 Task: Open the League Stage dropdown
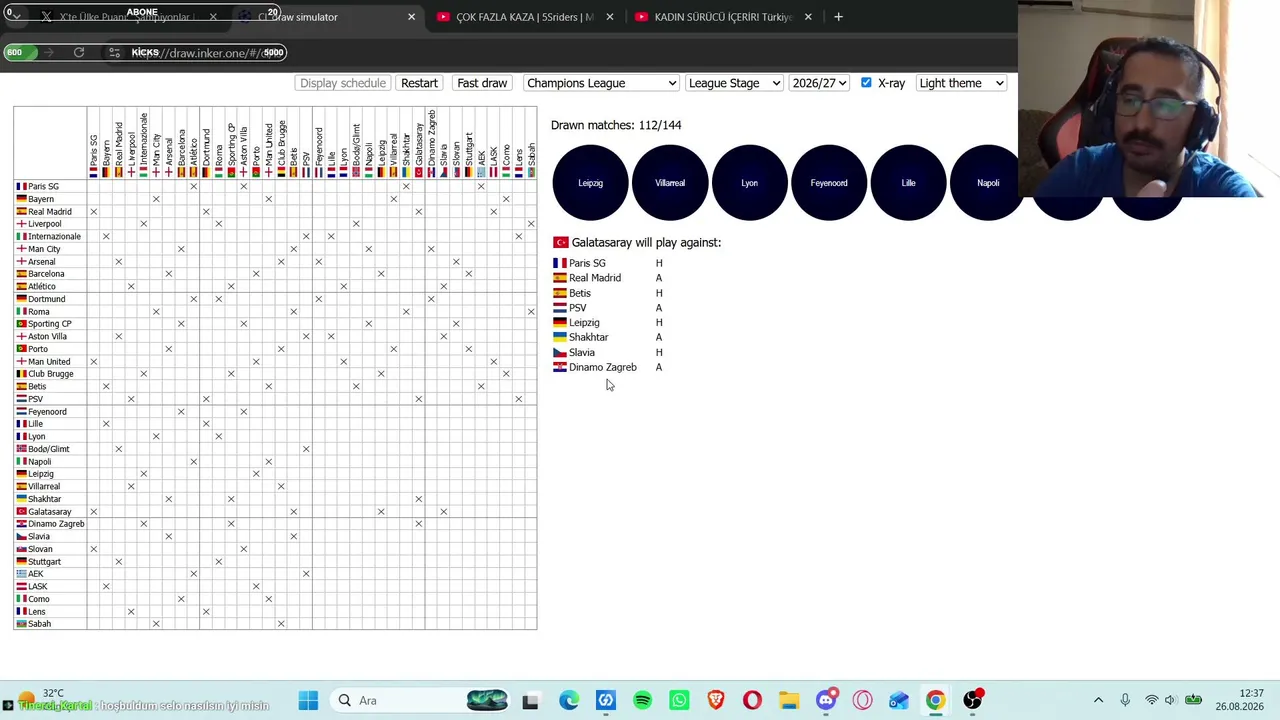tap(734, 83)
